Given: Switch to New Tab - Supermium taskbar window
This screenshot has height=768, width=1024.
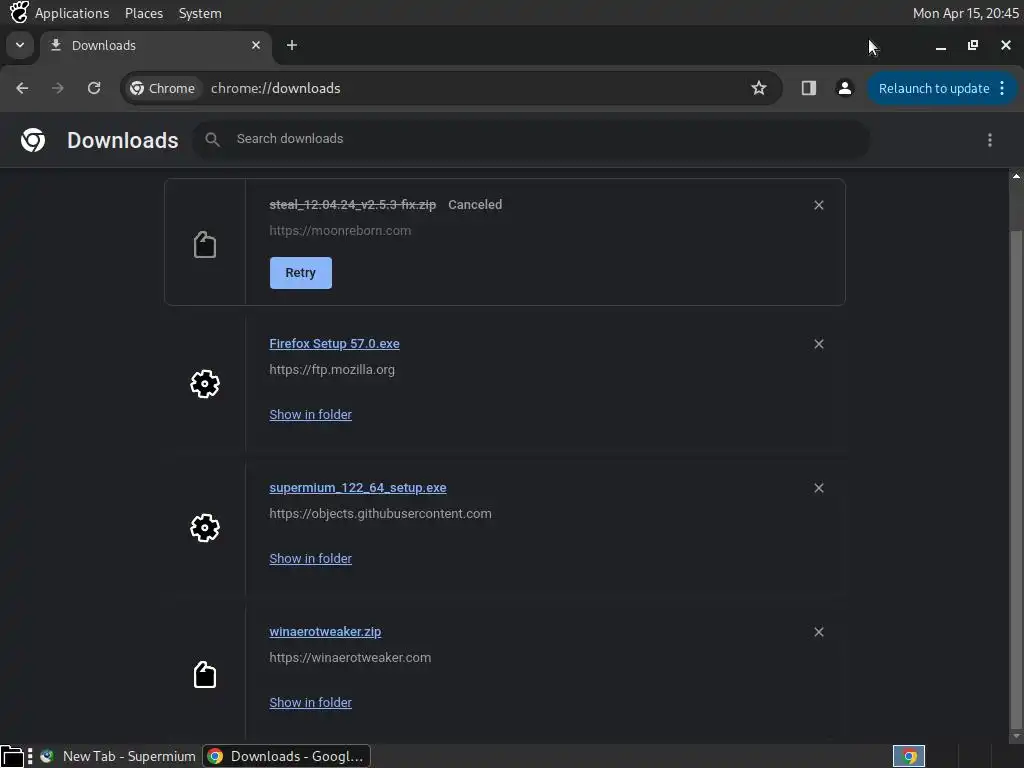Looking at the screenshot, I should click(x=118, y=756).
